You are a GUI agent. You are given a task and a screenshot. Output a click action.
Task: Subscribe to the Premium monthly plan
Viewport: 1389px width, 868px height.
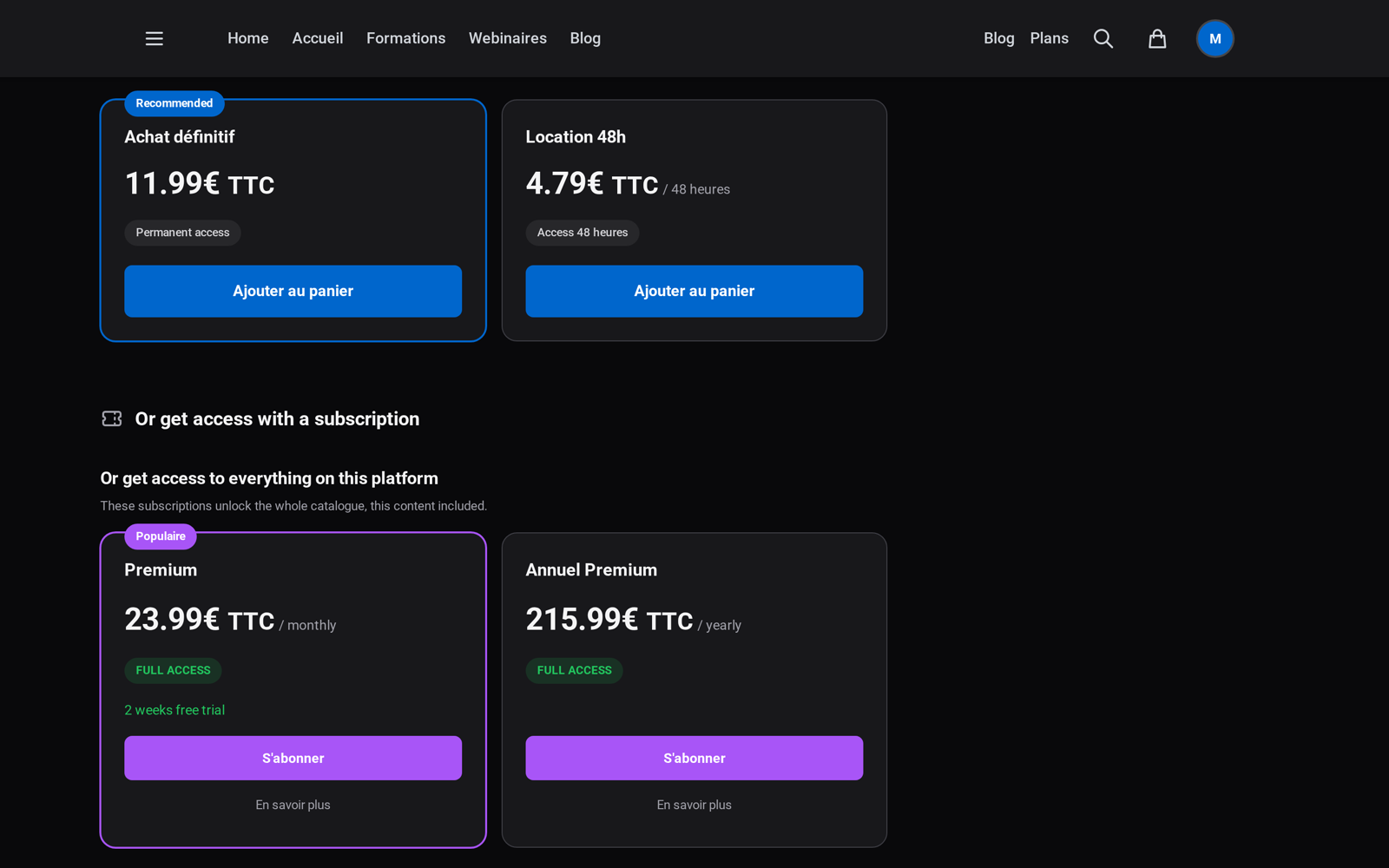point(293,758)
